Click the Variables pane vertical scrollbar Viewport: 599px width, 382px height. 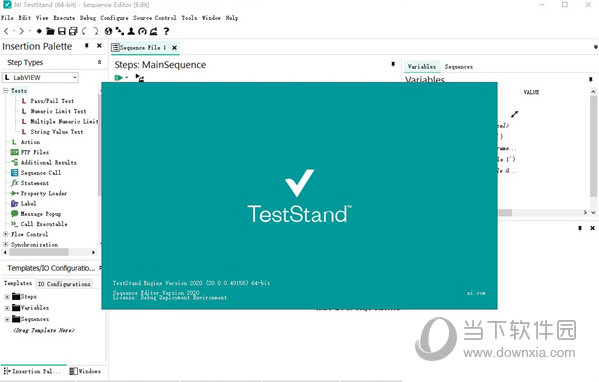[x=593, y=145]
